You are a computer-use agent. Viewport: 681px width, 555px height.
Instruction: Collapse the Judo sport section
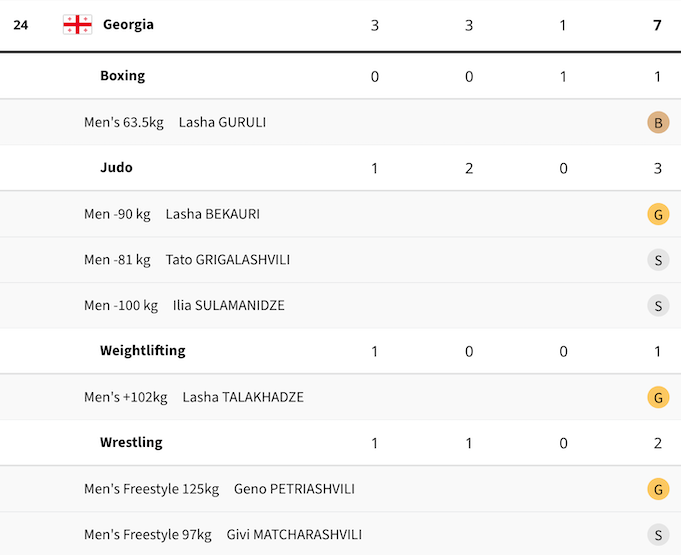pyautogui.click(x=116, y=168)
